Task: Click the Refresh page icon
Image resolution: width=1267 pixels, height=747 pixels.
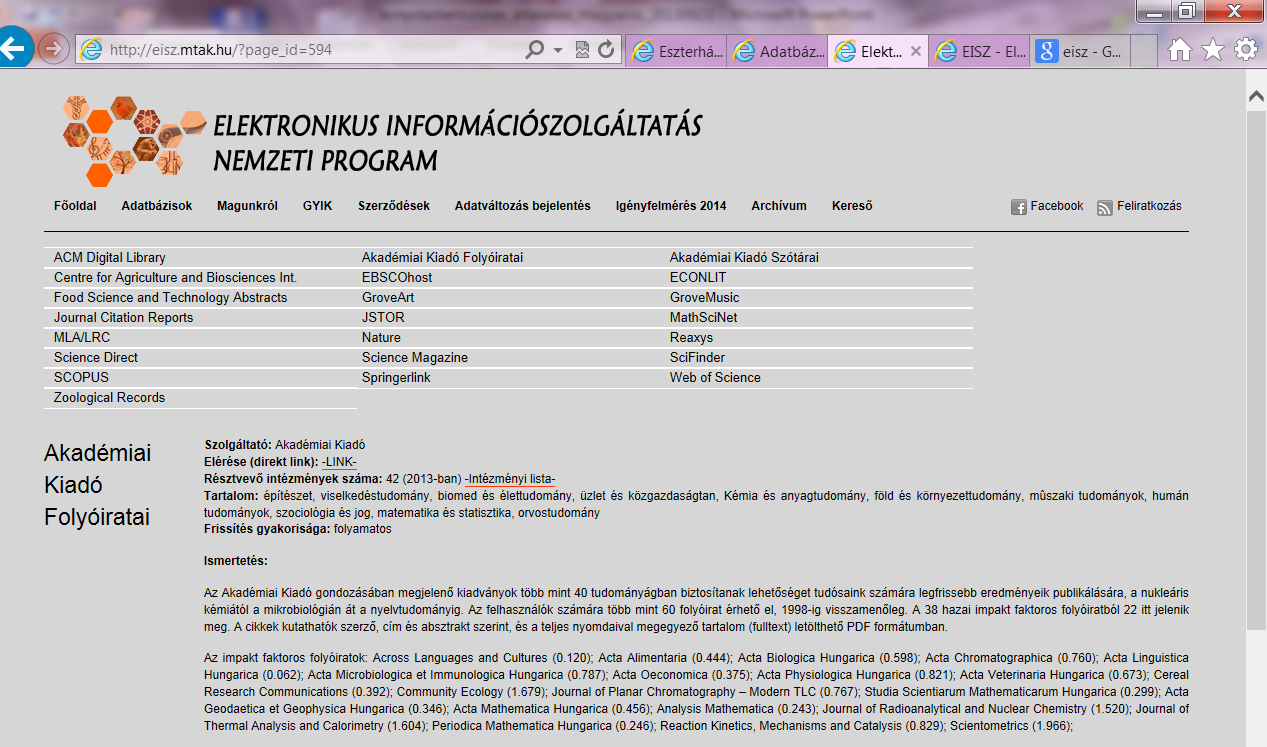Action: (x=605, y=49)
